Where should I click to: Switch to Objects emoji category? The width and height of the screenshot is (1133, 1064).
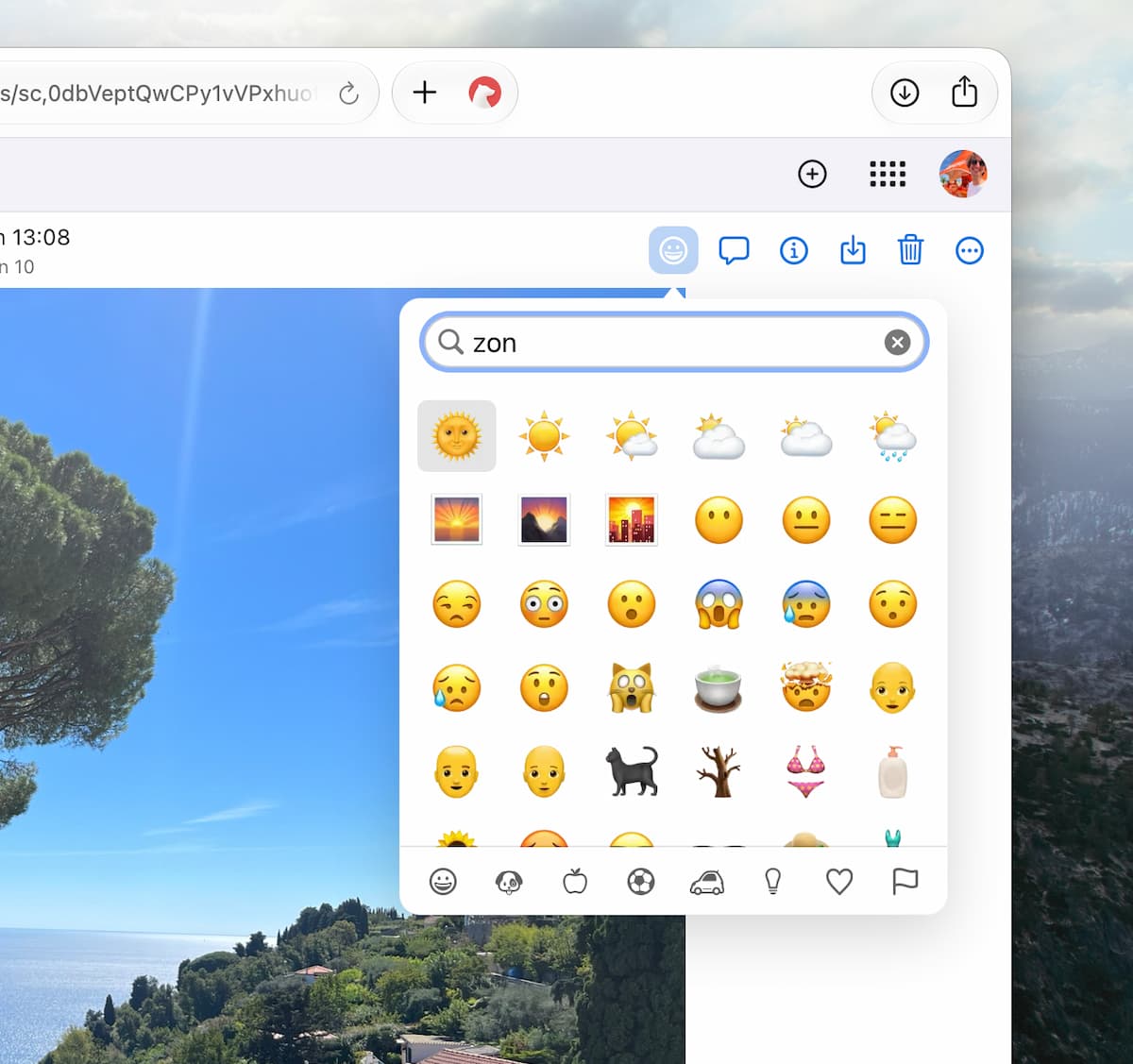pyautogui.click(x=773, y=882)
